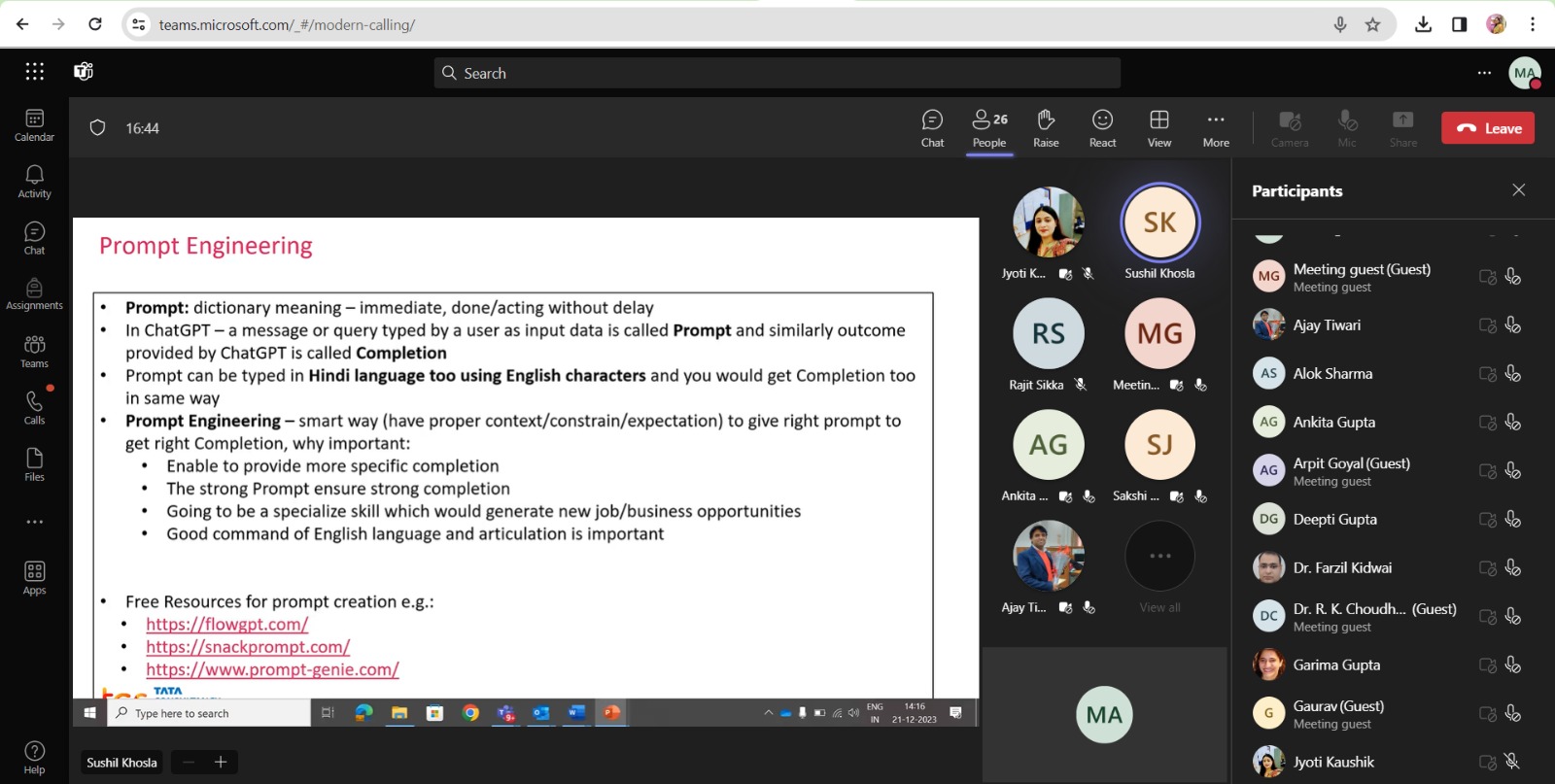The image size is (1555, 784).
Task: Open the MA profile menu in Teams header
Action: (x=1525, y=72)
